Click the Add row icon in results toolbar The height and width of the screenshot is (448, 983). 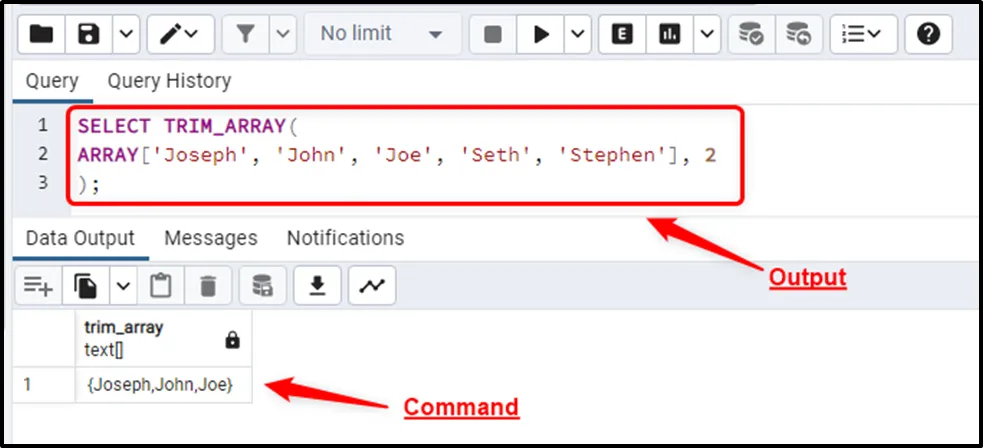click(x=38, y=286)
